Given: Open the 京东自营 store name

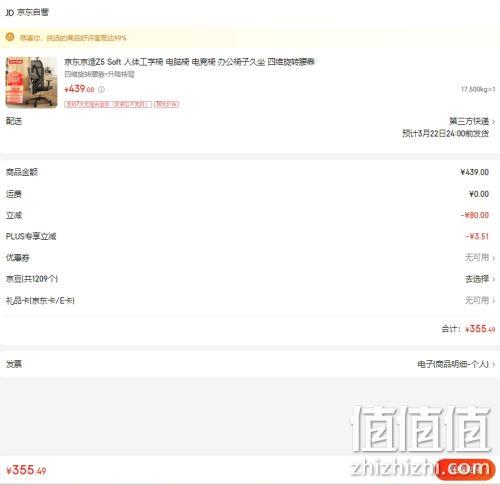Looking at the screenshot, I should (x=33, y=12).
